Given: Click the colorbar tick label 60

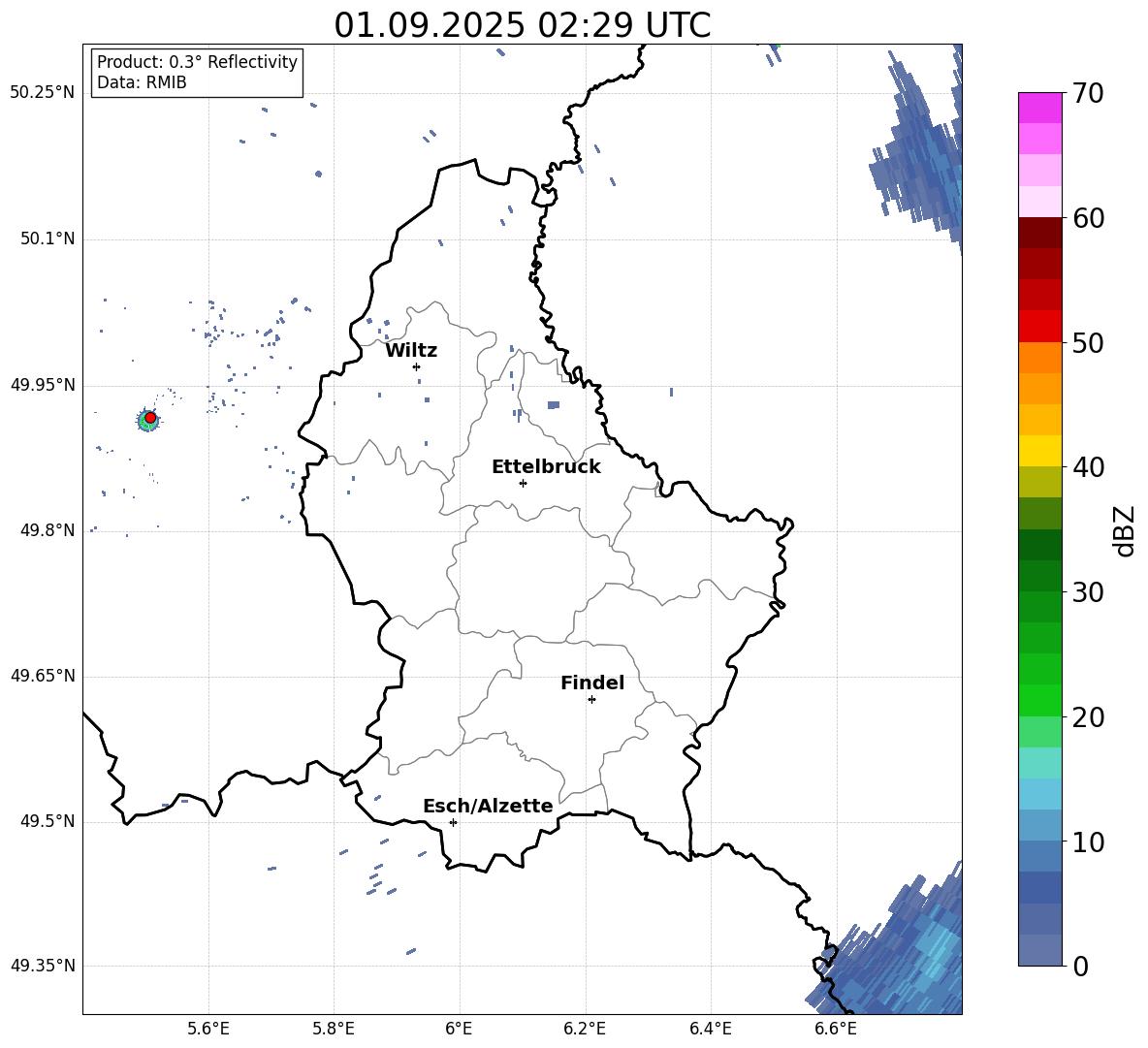Looking at the screenshot, I should click(1088, 218).
